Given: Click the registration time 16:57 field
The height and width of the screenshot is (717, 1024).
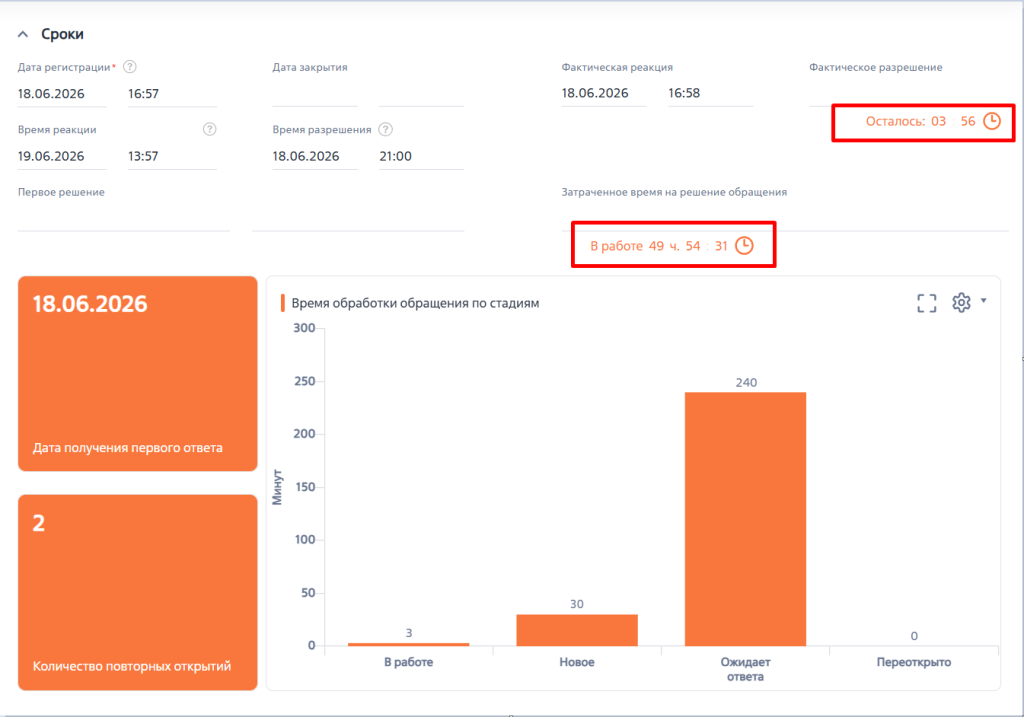Looking at the screenshot, I should 172,94.
